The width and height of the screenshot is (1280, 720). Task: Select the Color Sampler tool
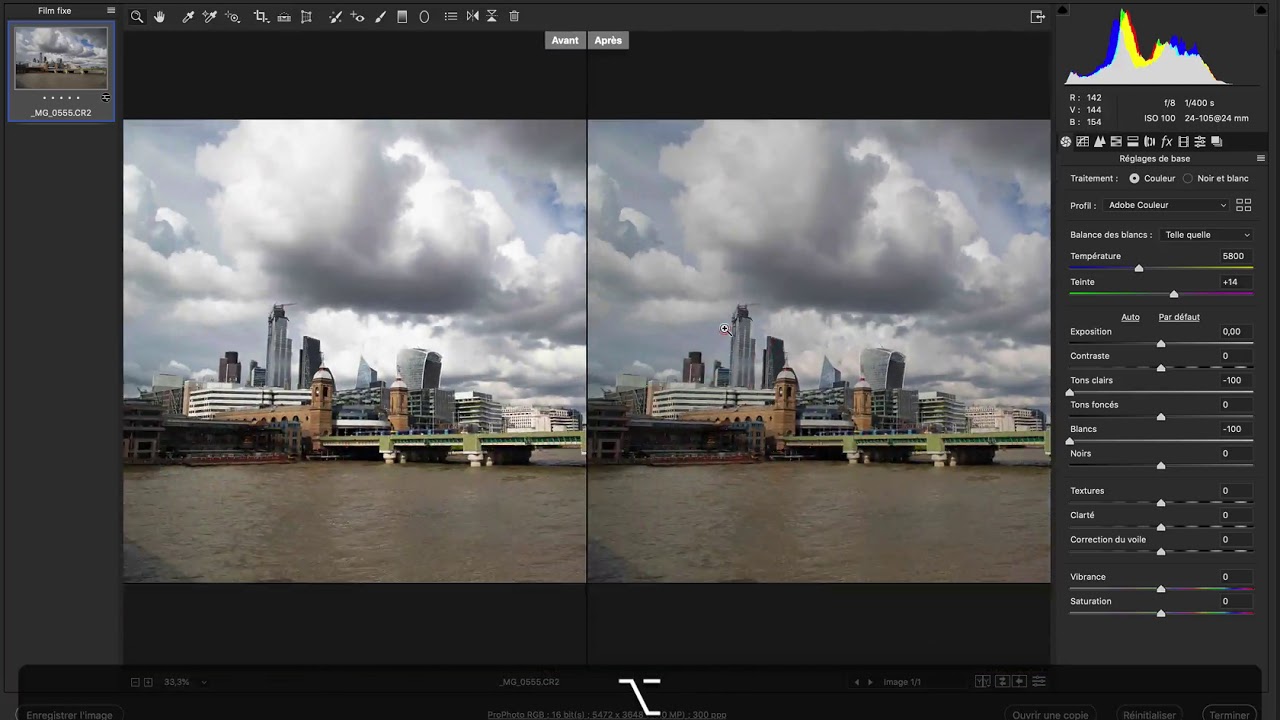click(210, 17)
